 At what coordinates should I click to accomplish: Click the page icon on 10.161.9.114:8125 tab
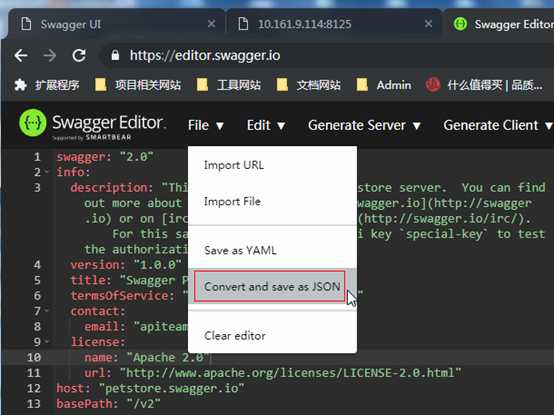[x=243, y=24]
